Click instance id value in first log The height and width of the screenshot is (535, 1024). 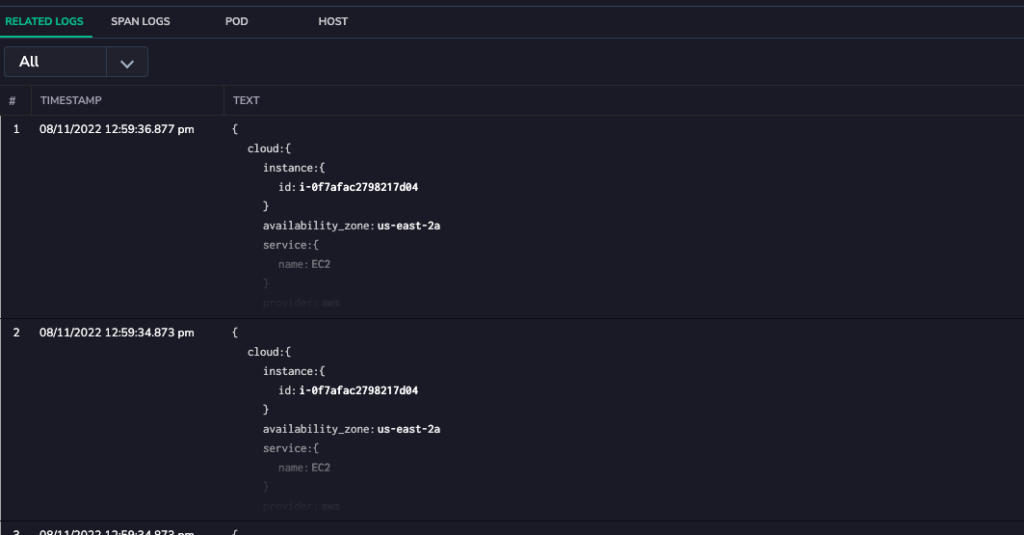tap(359, 187)
